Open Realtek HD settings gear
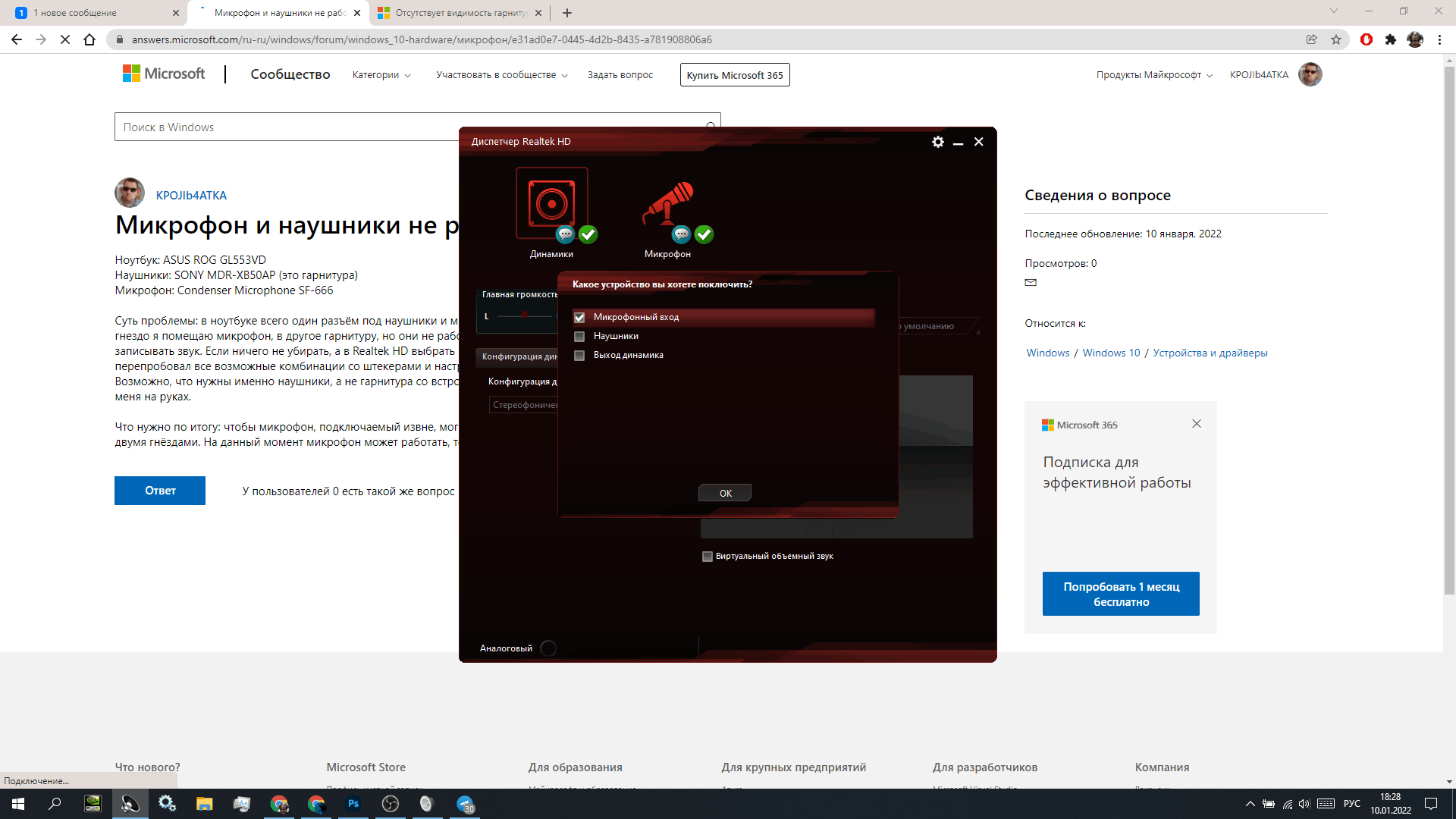Screen dimensions: 1456x819 (x=938, y=142)
